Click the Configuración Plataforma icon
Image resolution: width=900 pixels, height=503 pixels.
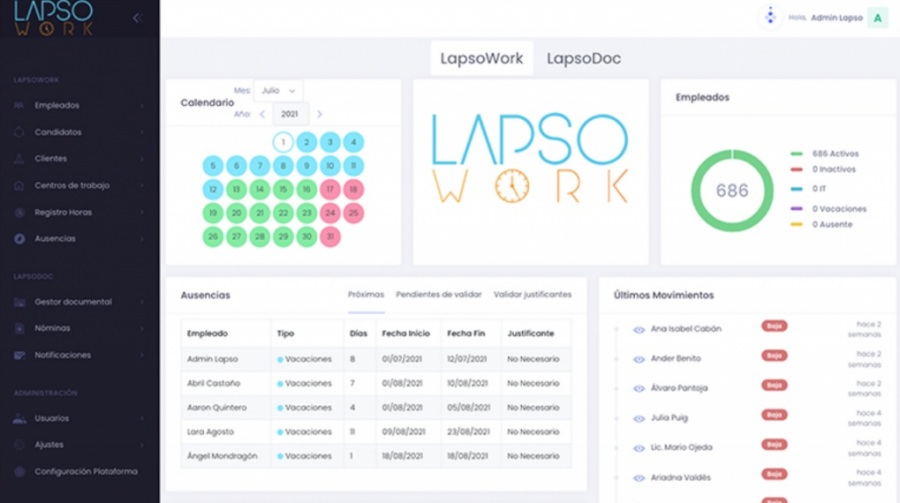click(x=19, y=471)
